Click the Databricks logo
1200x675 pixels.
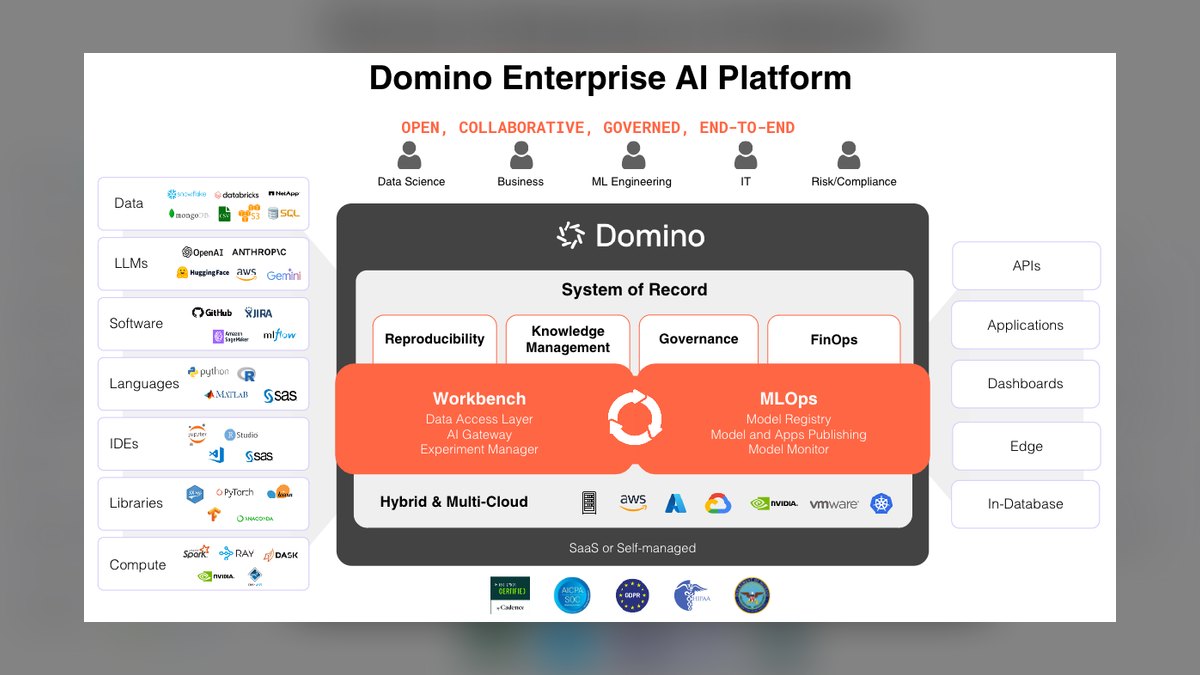pos(237,195)
